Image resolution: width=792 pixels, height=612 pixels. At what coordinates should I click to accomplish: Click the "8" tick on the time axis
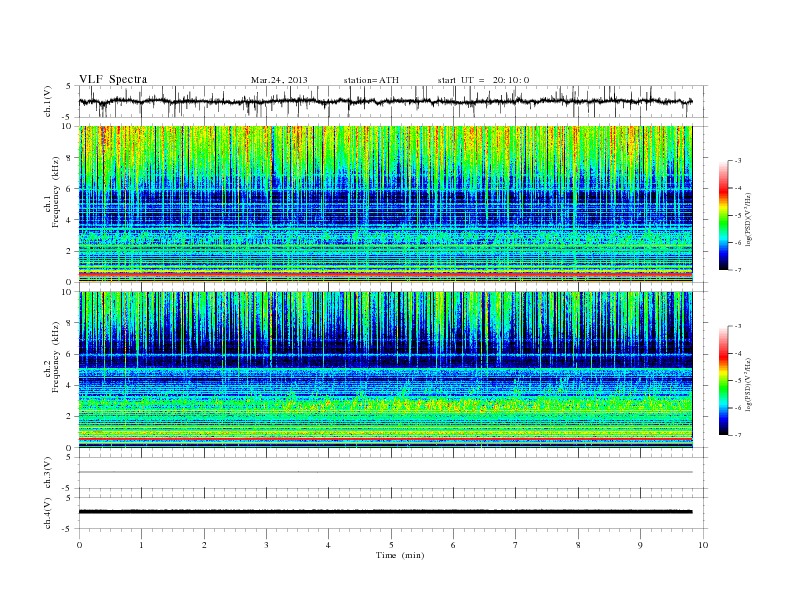(578, 545)
